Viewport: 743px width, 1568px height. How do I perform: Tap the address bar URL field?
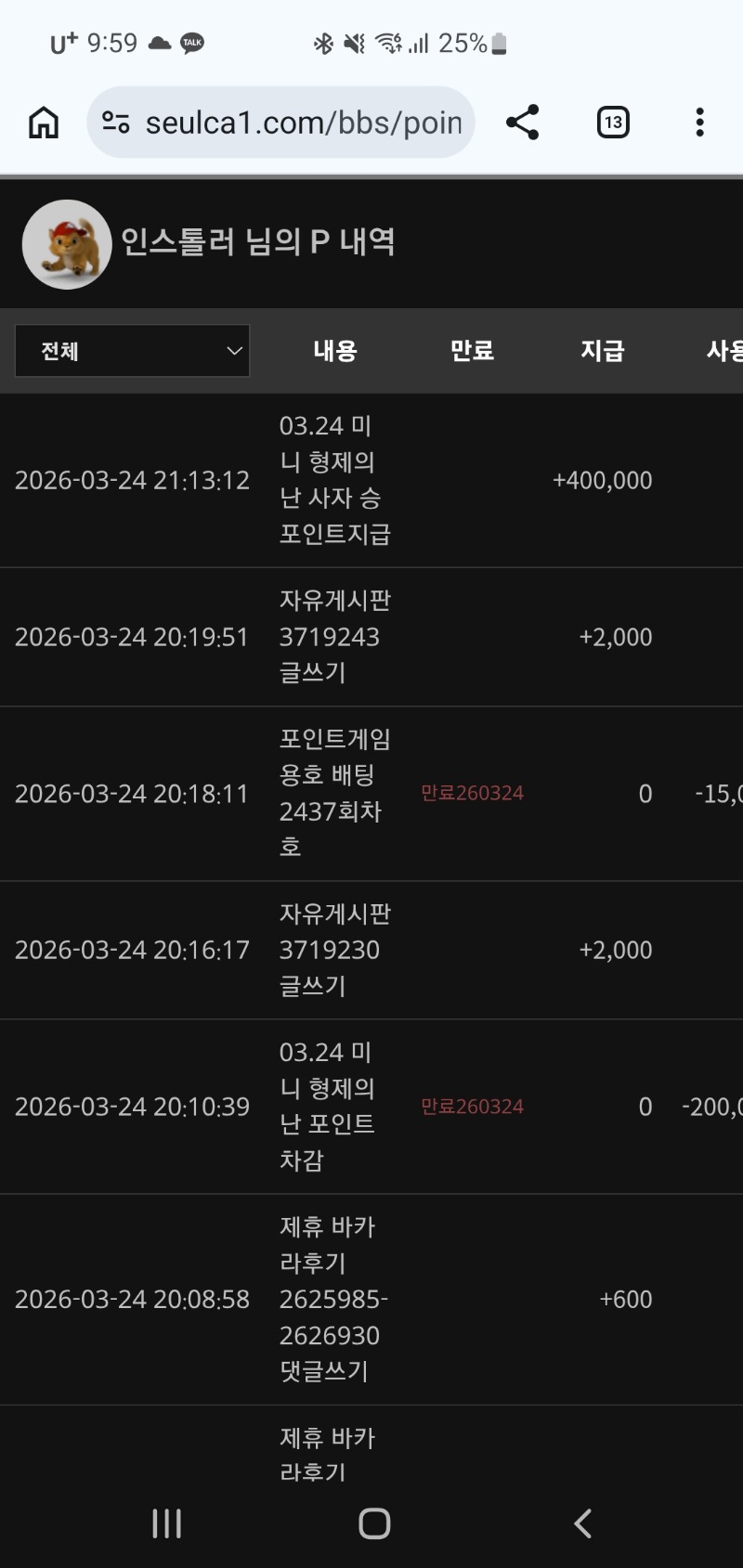[x=303, y=123]
